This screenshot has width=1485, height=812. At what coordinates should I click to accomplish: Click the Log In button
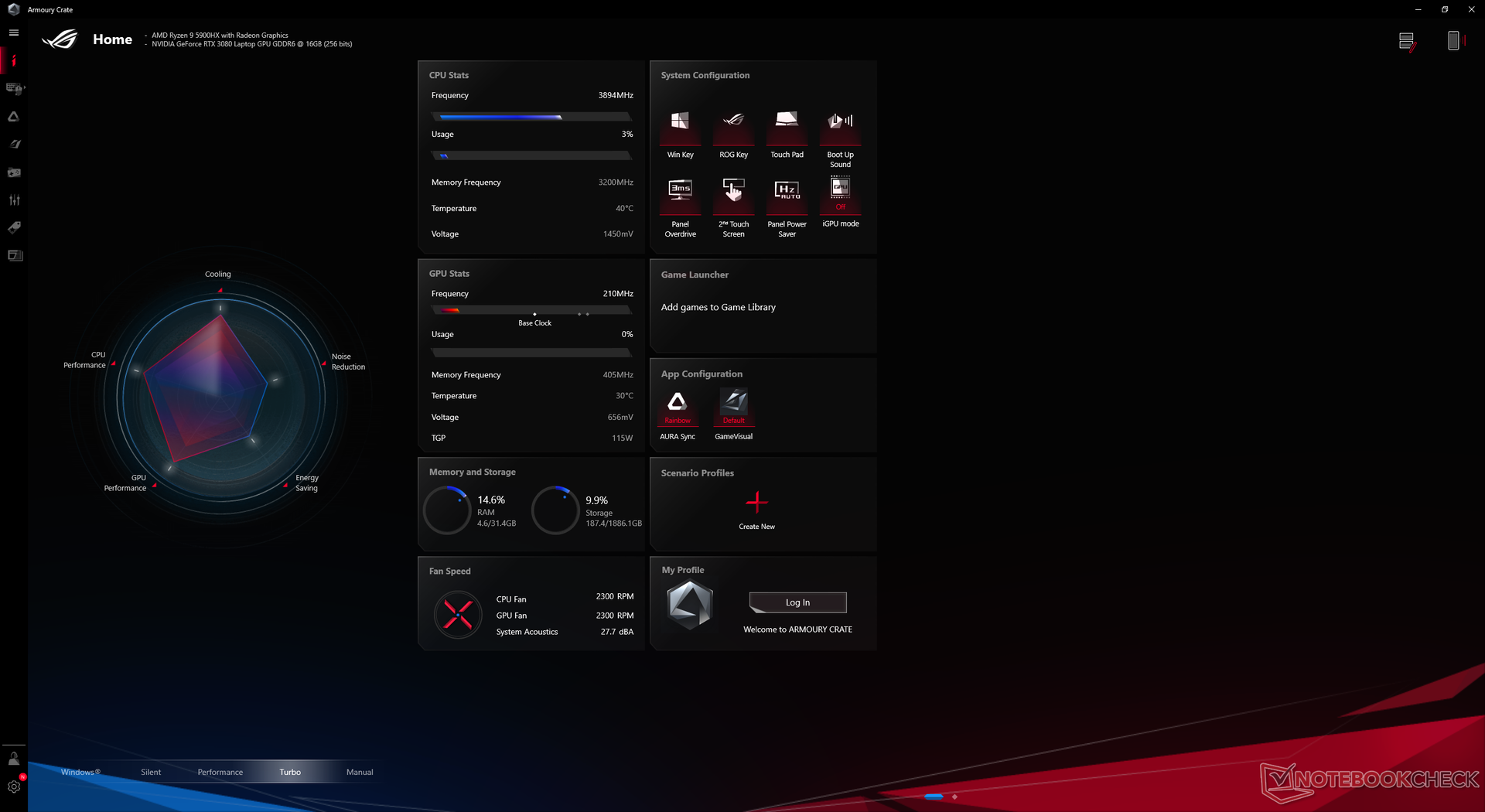click(797, 602)
